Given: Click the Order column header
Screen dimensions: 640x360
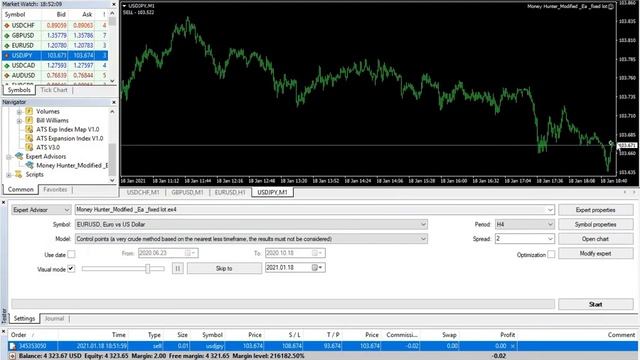Looking at the screenshot, I should coord(18,335).
